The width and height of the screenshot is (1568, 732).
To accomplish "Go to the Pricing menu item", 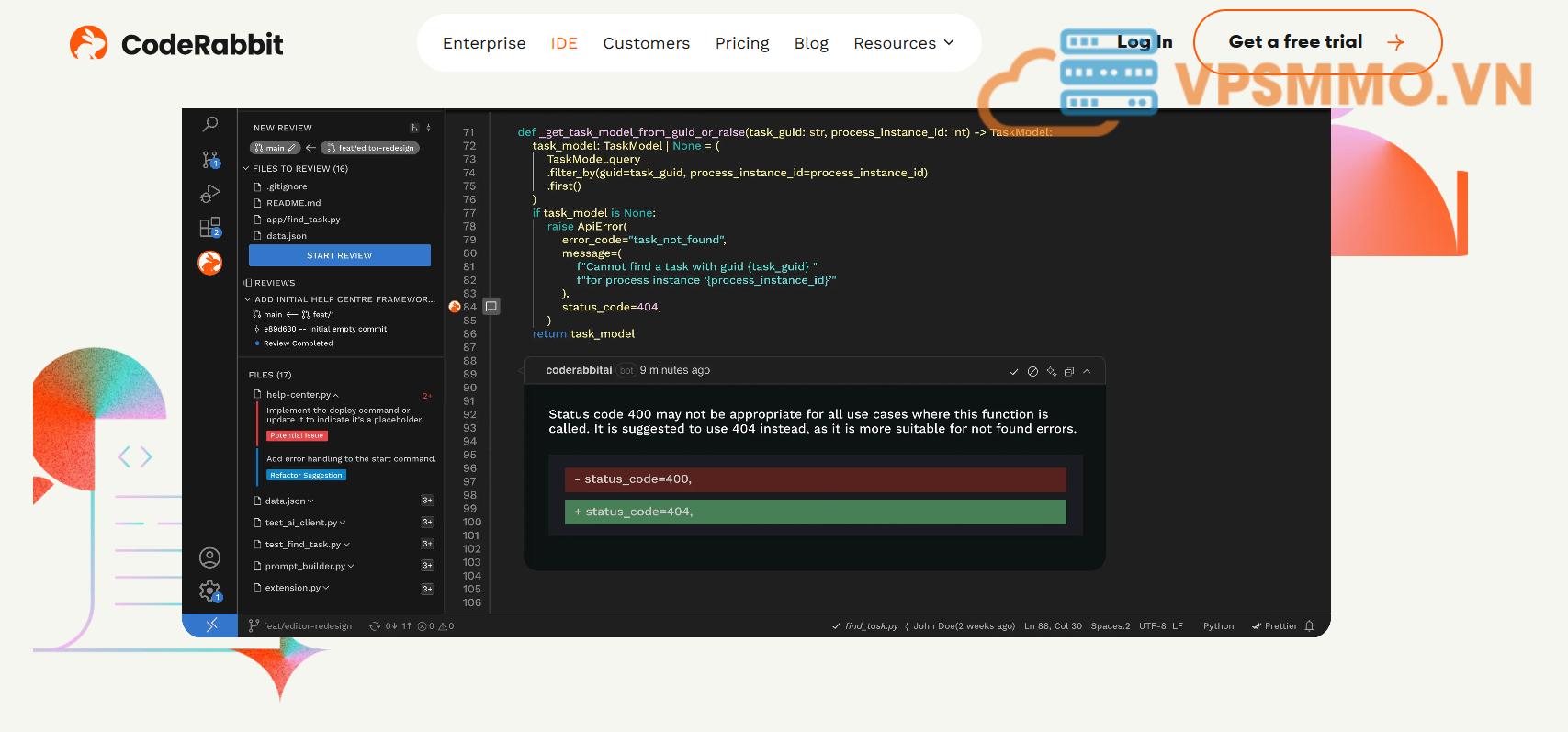I will click(x=741, y=43).
